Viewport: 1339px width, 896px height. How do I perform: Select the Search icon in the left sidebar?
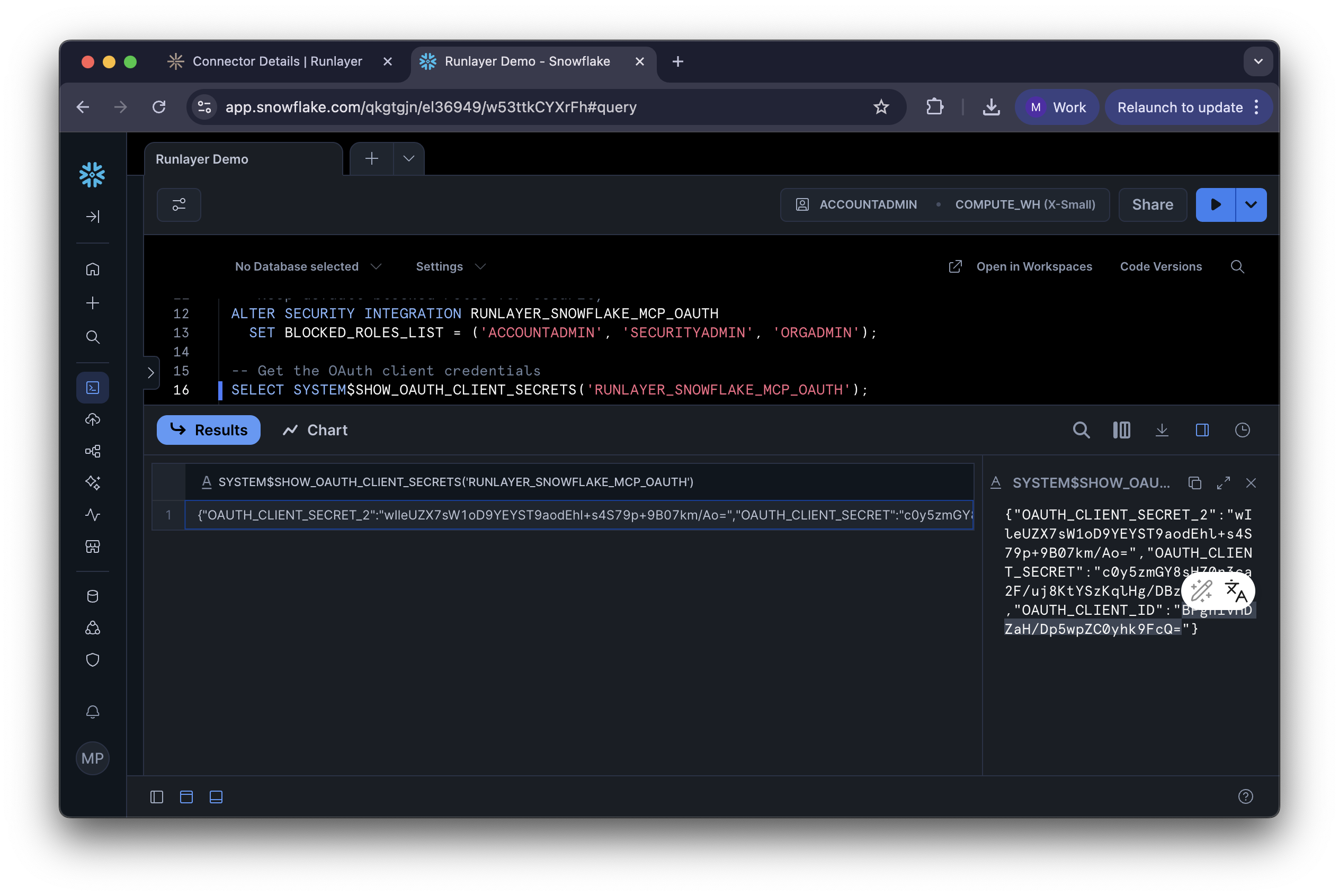(93, 337)
